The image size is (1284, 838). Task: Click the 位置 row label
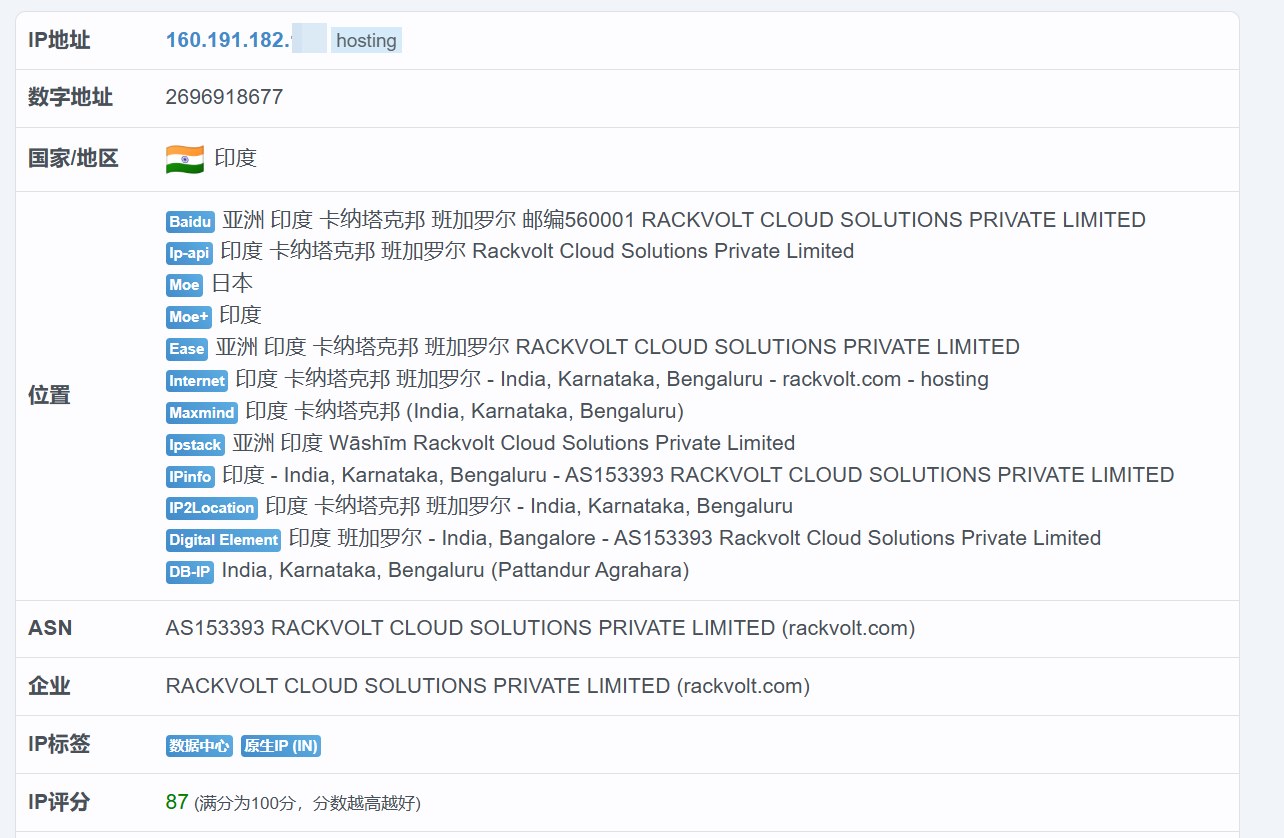click(x=49, y=395)
